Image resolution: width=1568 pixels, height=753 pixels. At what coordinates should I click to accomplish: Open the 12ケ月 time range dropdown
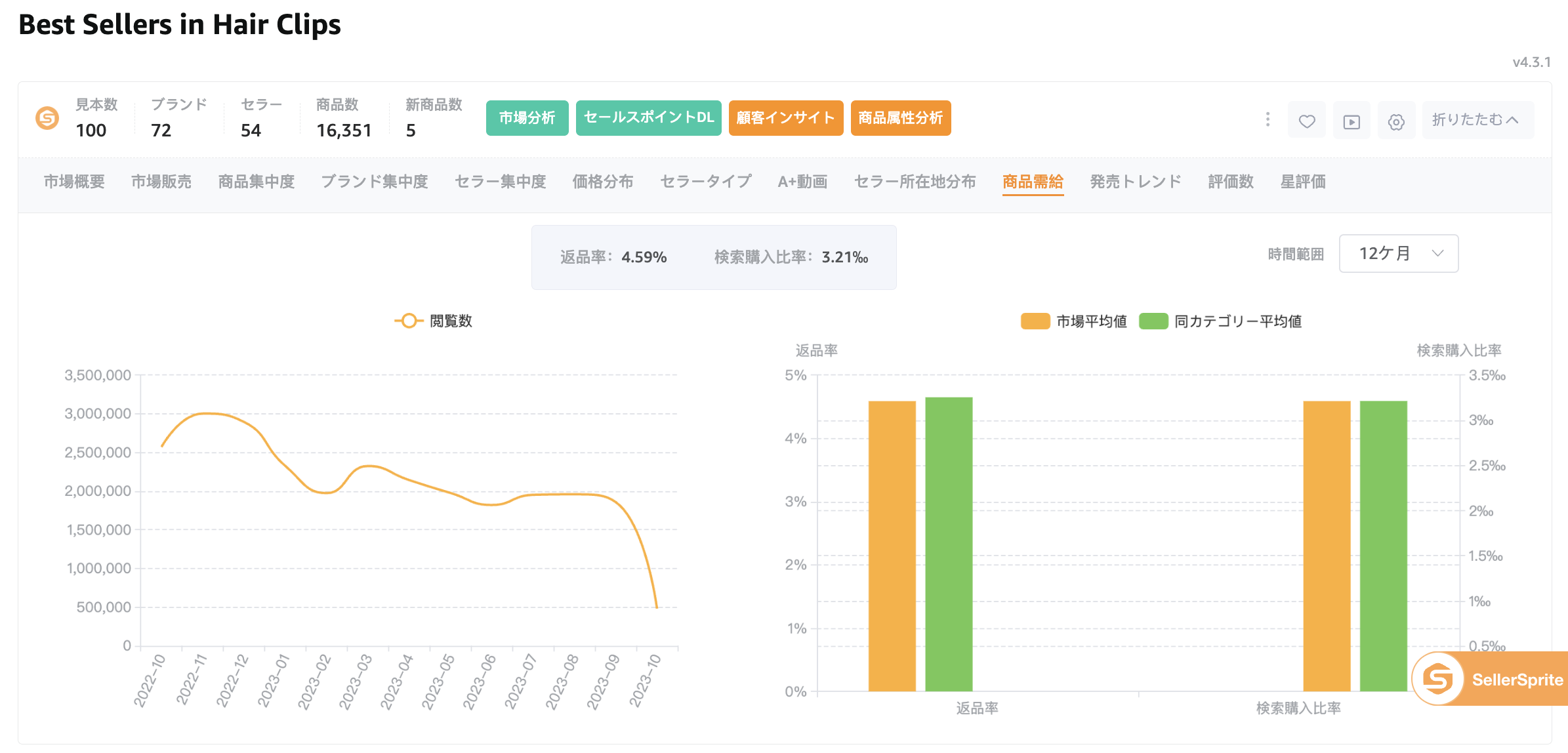pyautogui.click(x=1399, y=253)
